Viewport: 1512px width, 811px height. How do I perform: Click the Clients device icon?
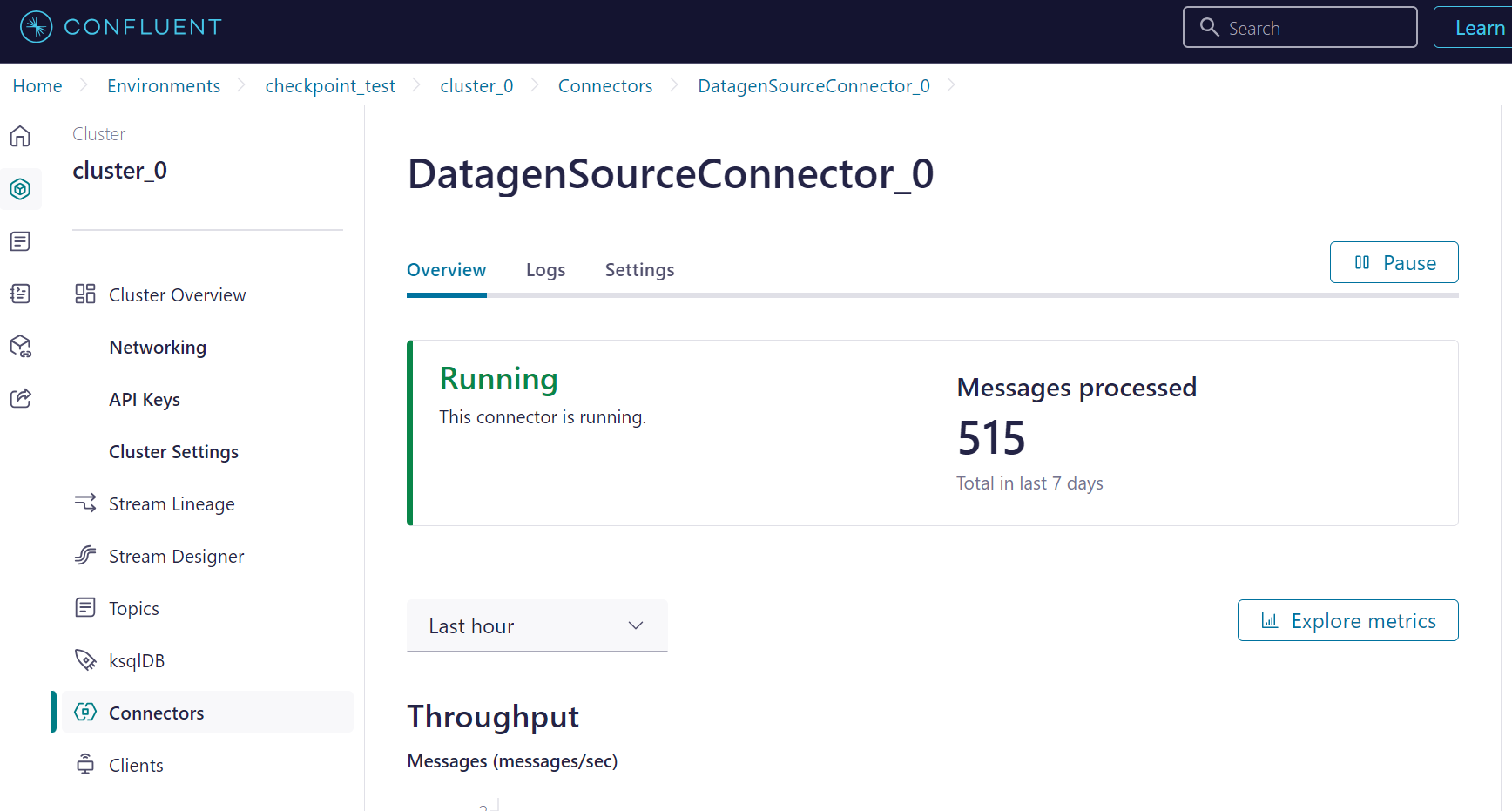[85, 765]
